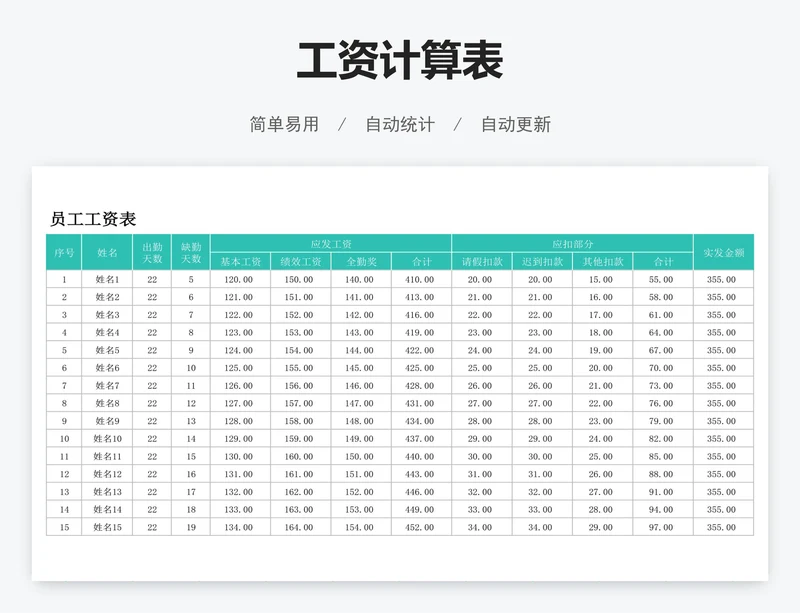The image size is (800, 613).
Task: Click the name cell 姓名2
Action: [107, 297]
